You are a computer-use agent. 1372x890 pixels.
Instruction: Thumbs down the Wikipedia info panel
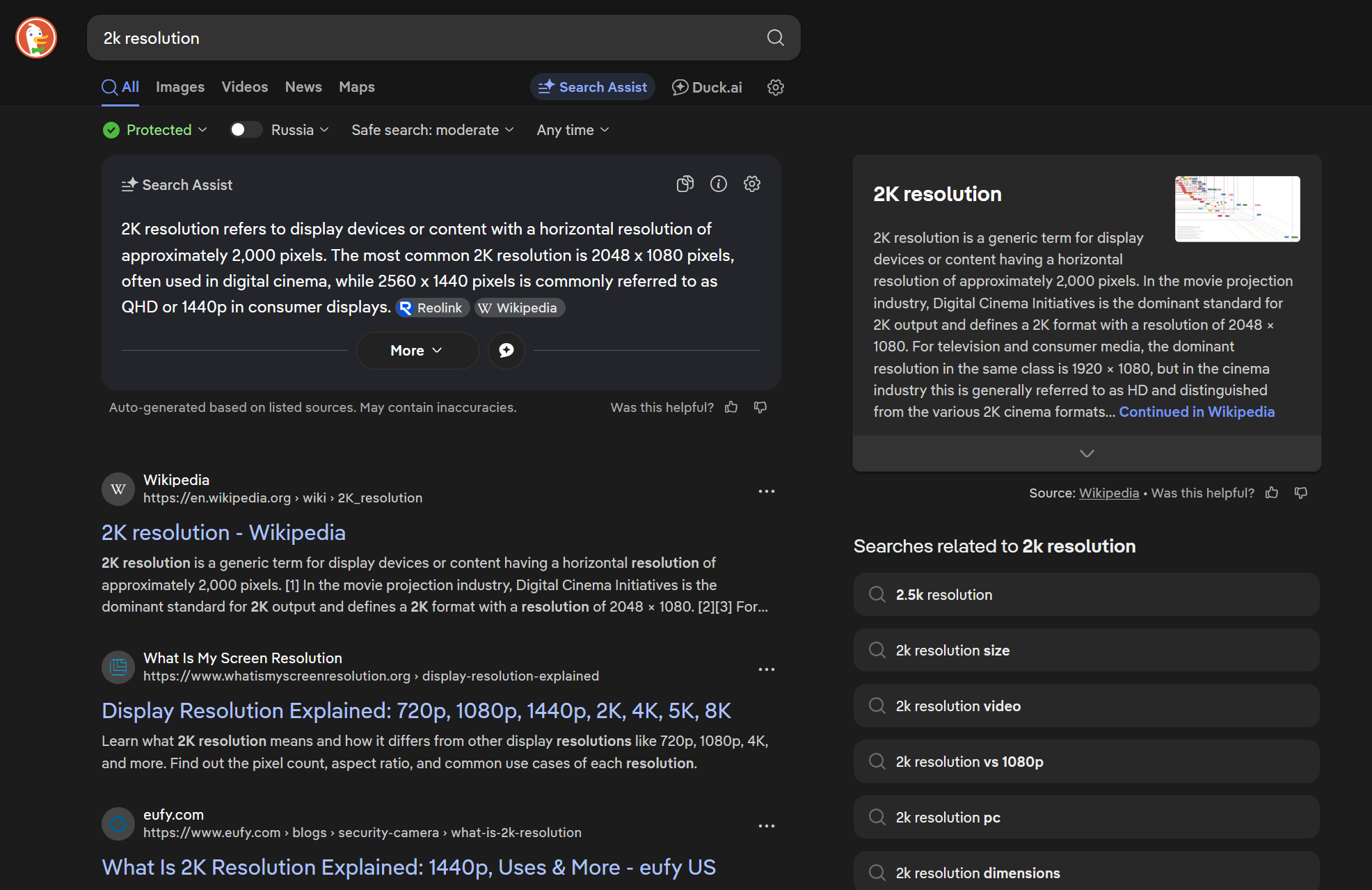1300,493
